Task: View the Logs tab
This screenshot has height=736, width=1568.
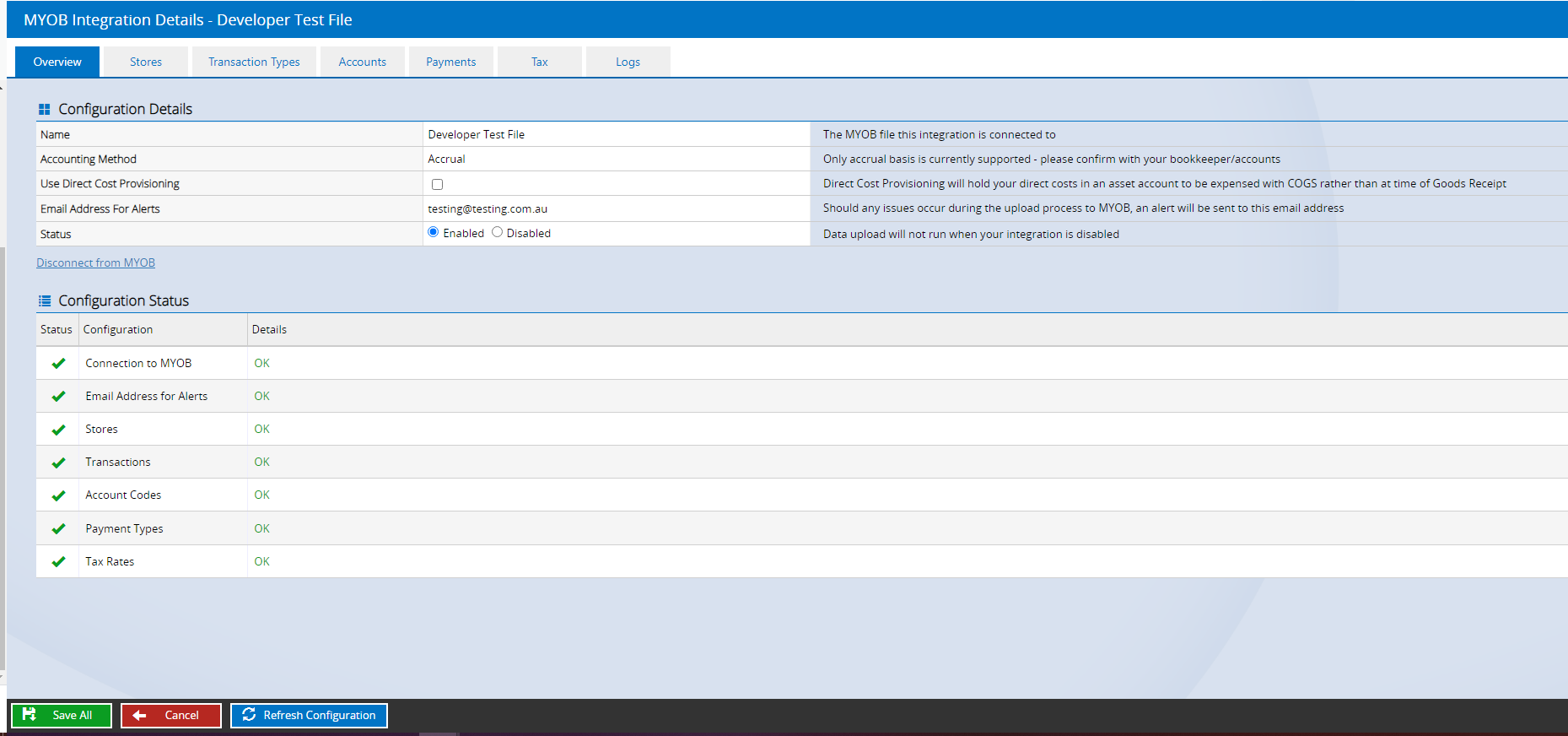Action: (628, 62)
